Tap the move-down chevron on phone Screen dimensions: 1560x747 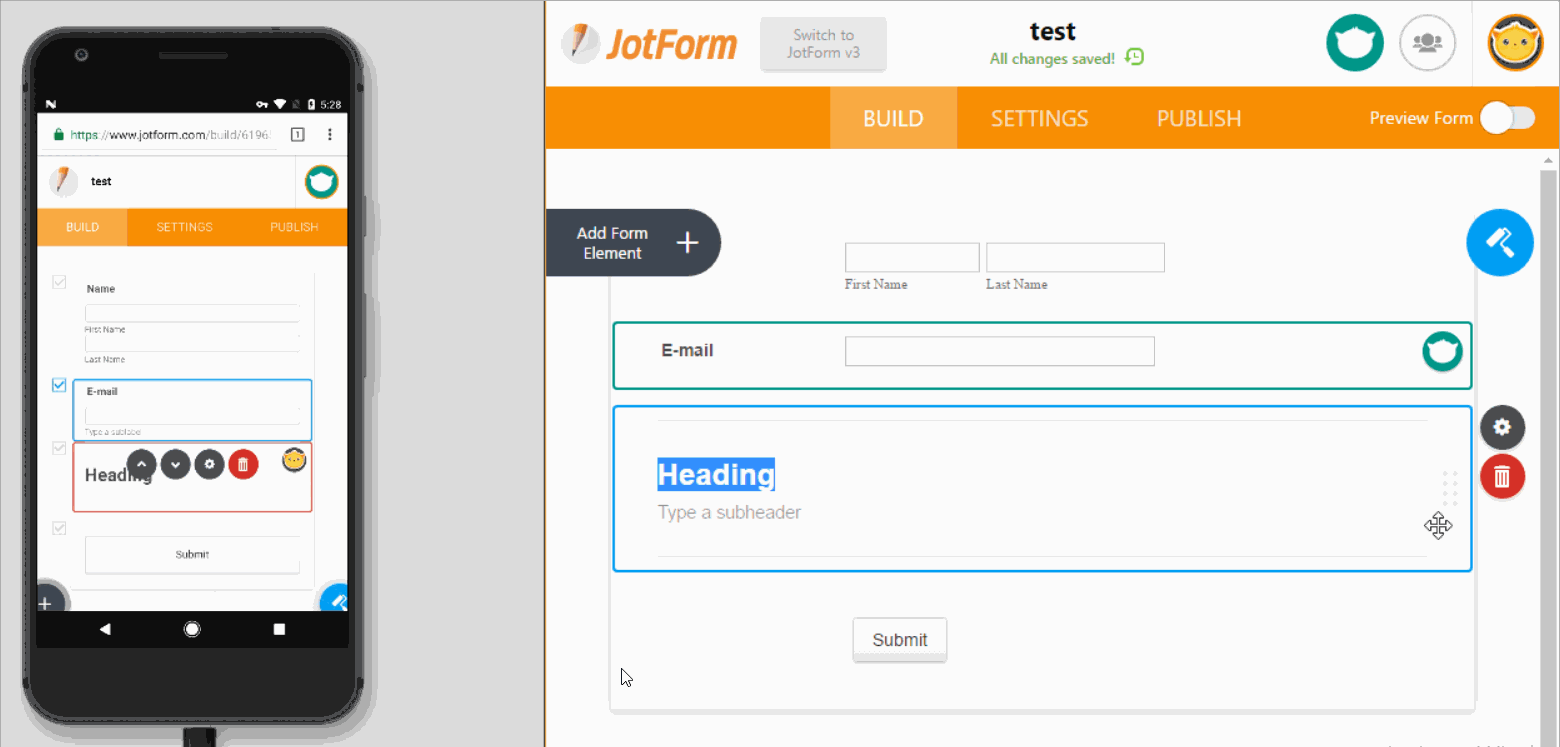click(x=175, y=464)
